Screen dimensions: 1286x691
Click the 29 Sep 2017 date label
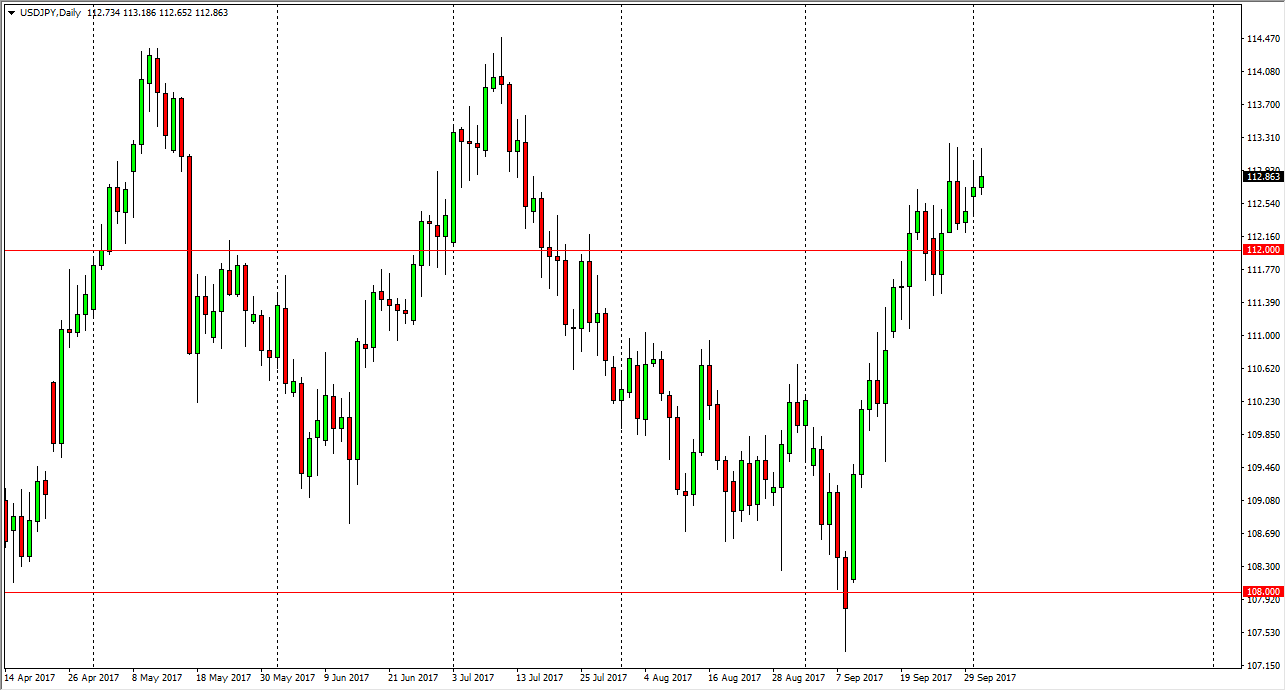(x=990, y=677)
